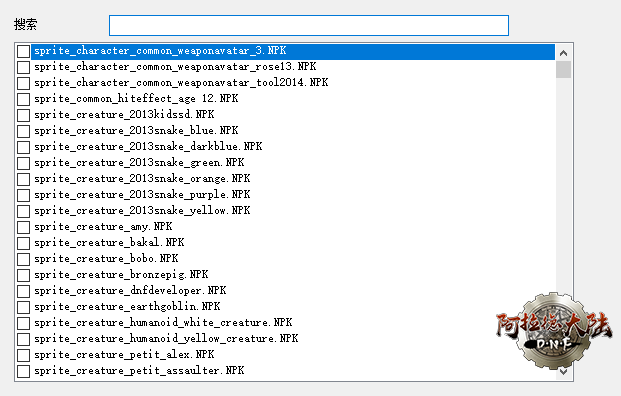Toggle sprite_creature_bobo.NPK checkbox
The height and width of the screenshot is (396, 621).
[x=23, y=259]
